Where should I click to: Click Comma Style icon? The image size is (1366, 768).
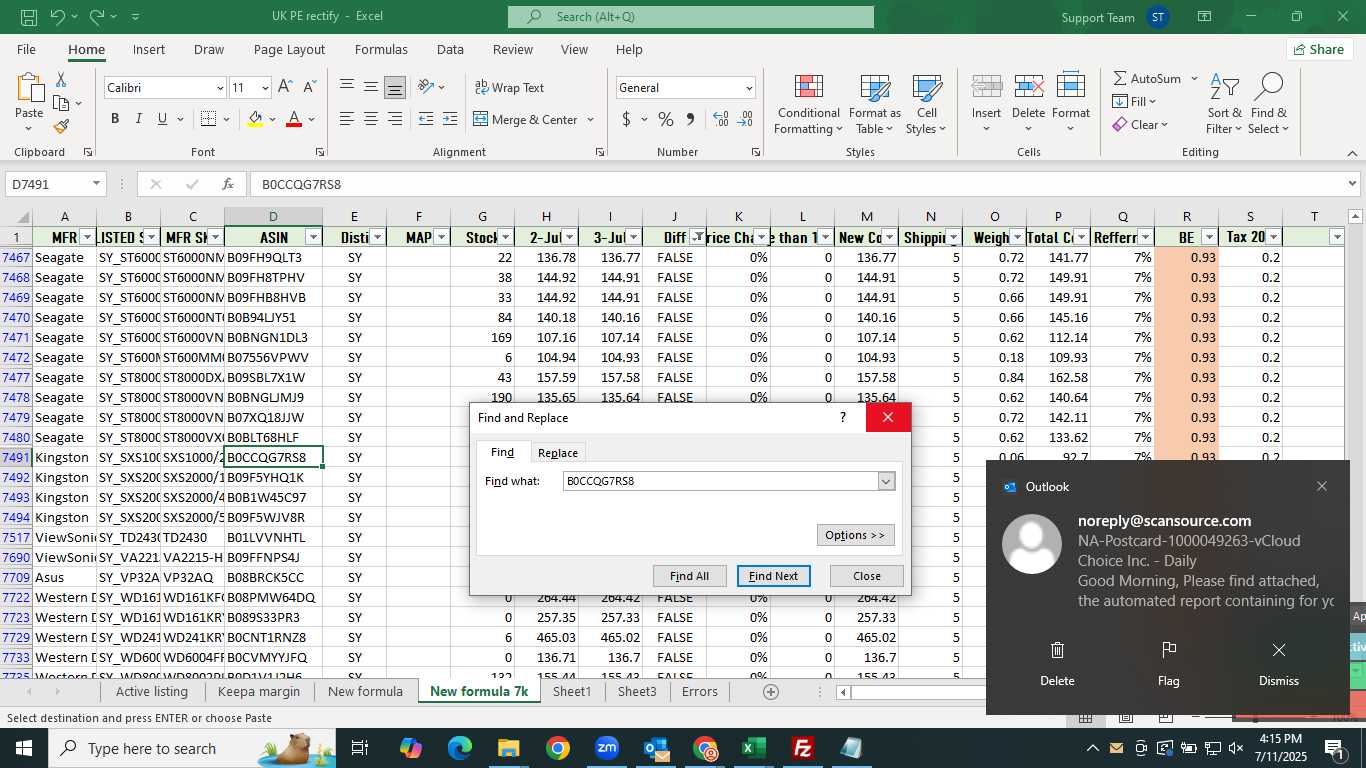(x=690, y=119)
